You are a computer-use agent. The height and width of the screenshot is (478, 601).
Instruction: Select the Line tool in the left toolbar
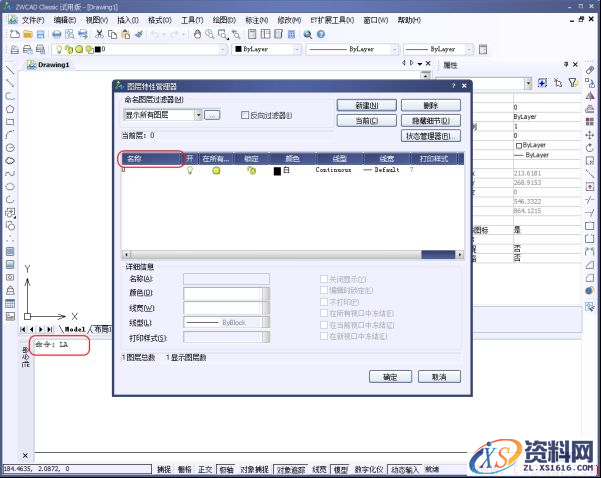pyautogui.click(x=9, y=71)
